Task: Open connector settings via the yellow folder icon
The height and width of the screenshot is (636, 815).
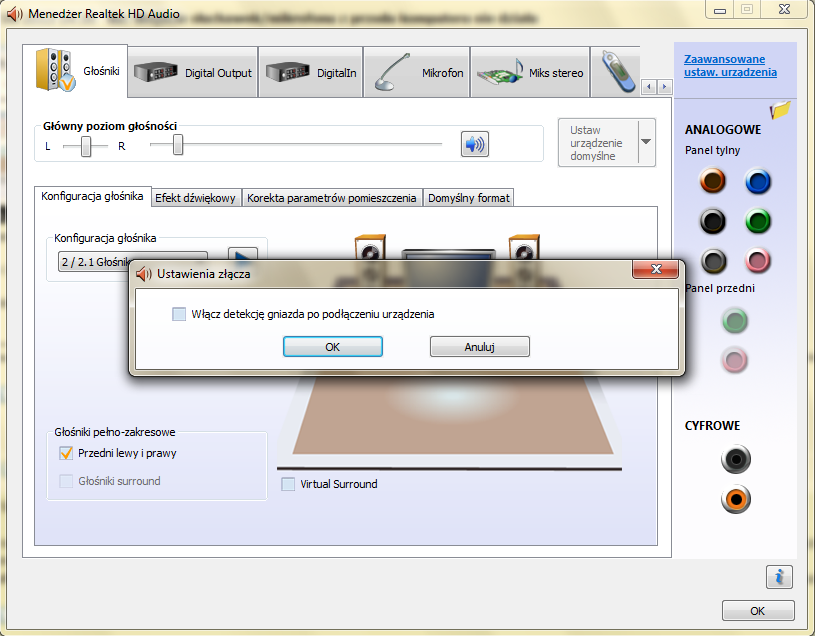Action: 780,110
